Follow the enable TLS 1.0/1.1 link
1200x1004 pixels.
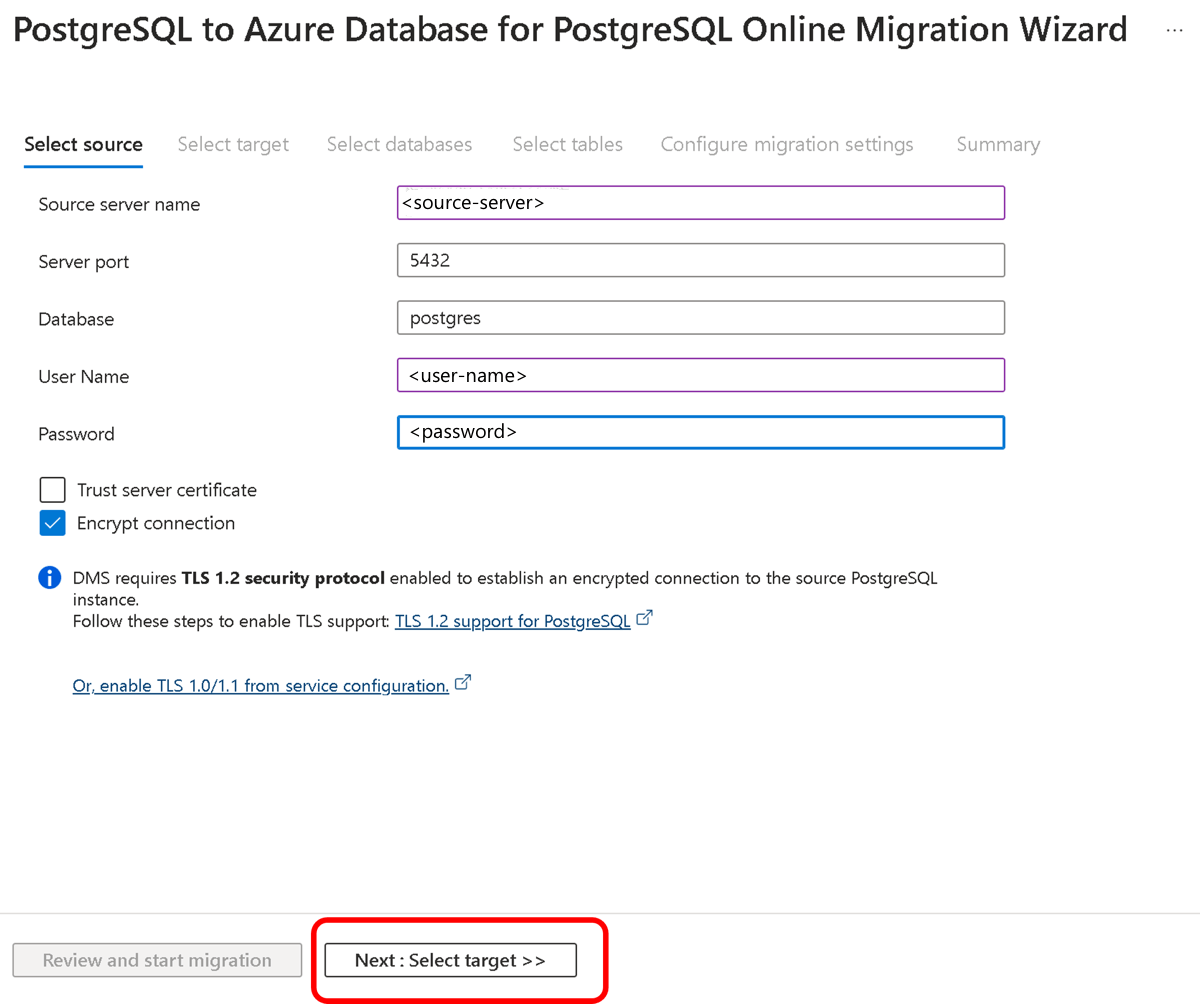pyautogui.click(x=260, y=686)
